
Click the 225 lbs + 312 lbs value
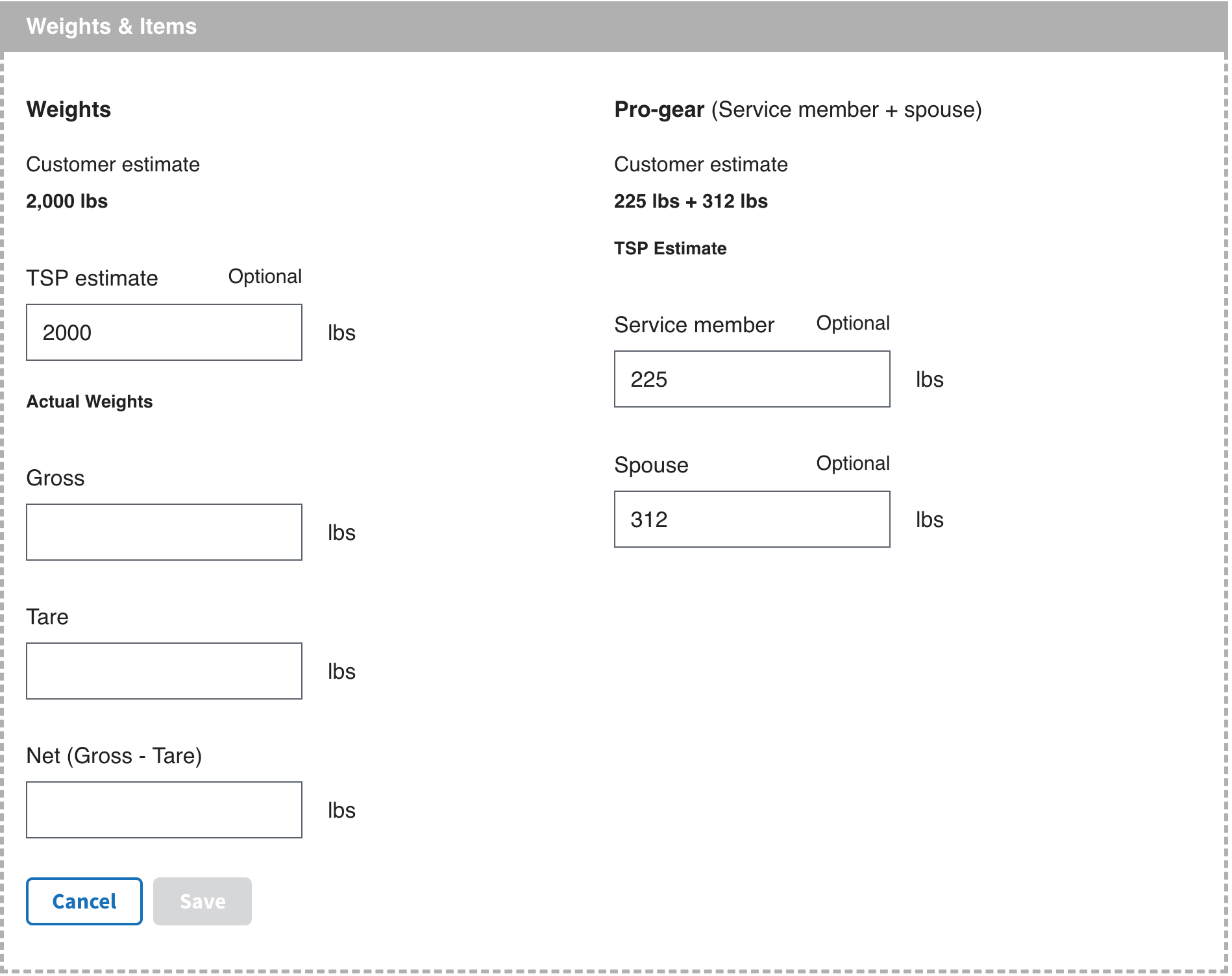tap(691, 201)
